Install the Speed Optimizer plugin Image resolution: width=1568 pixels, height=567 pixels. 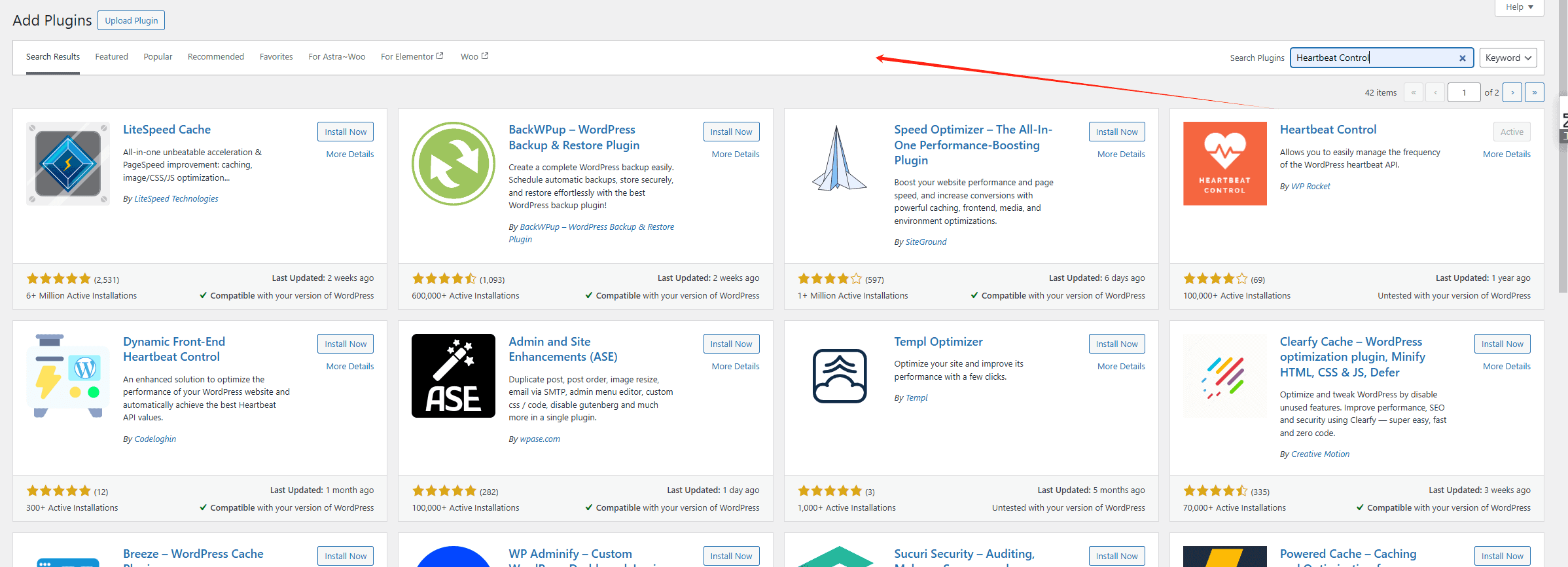pyautogui.click(x=1117, y=132)
